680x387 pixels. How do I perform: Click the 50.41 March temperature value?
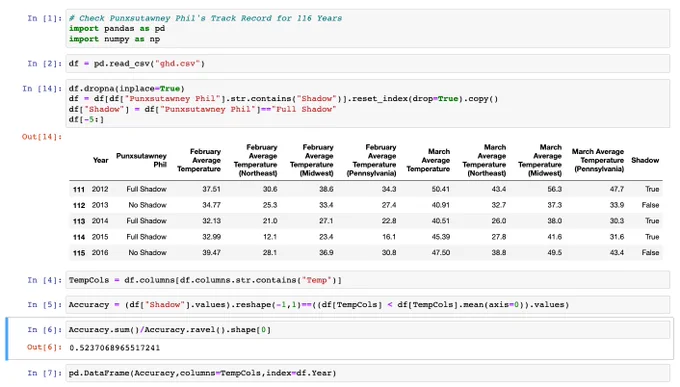pyautogui.click(x=441, y=189)
